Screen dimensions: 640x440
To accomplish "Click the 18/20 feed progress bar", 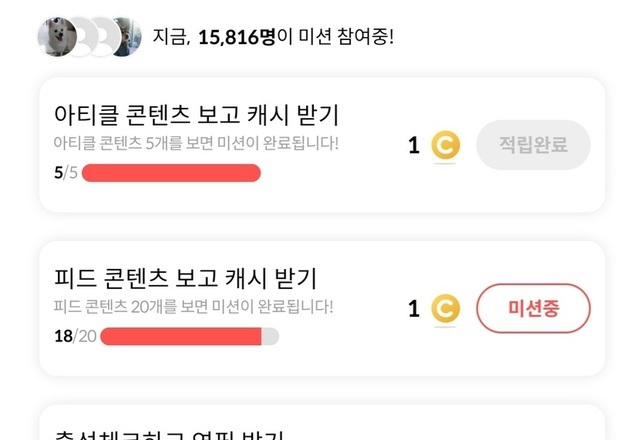I will (180, 336).
